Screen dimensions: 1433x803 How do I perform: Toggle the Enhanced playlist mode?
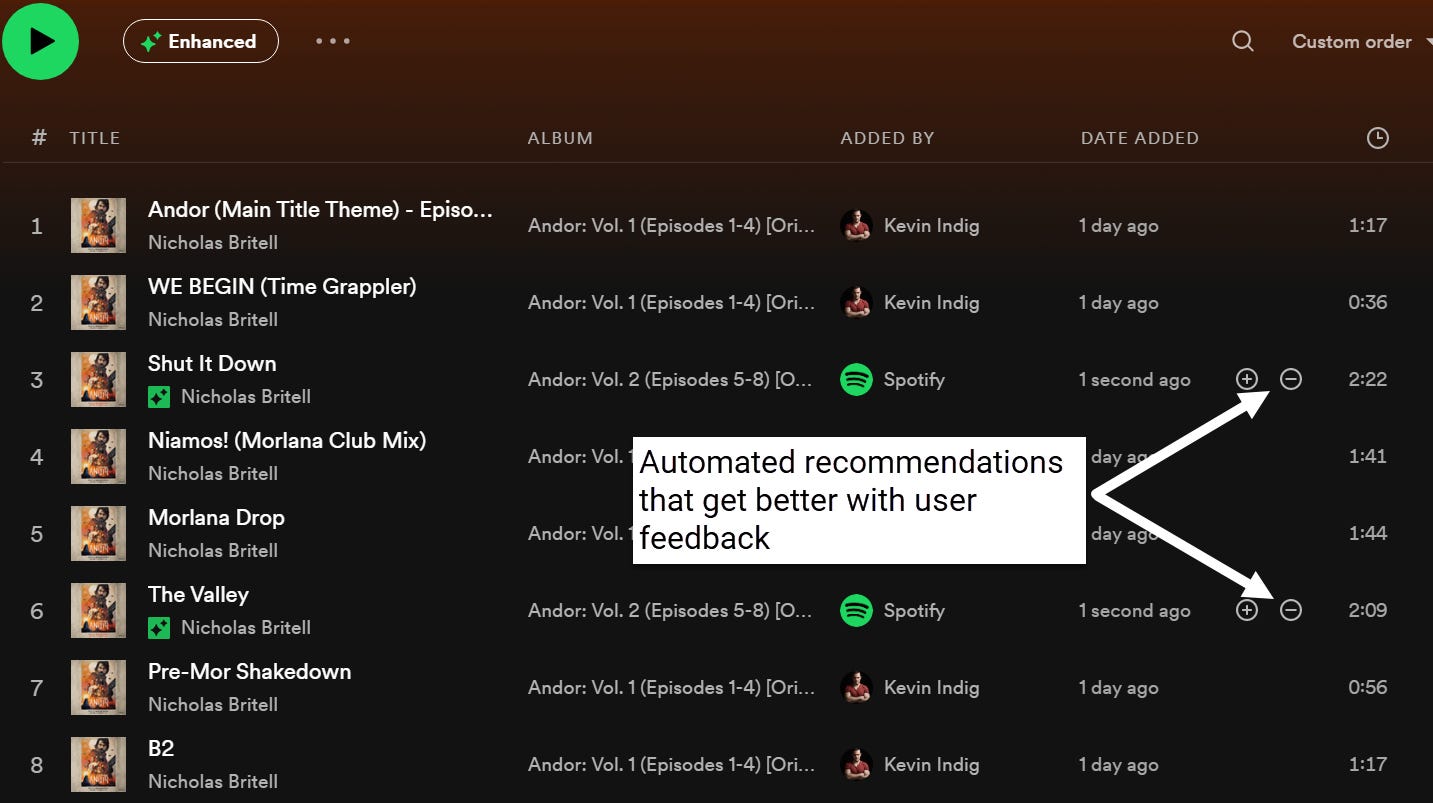click(200, 41)
